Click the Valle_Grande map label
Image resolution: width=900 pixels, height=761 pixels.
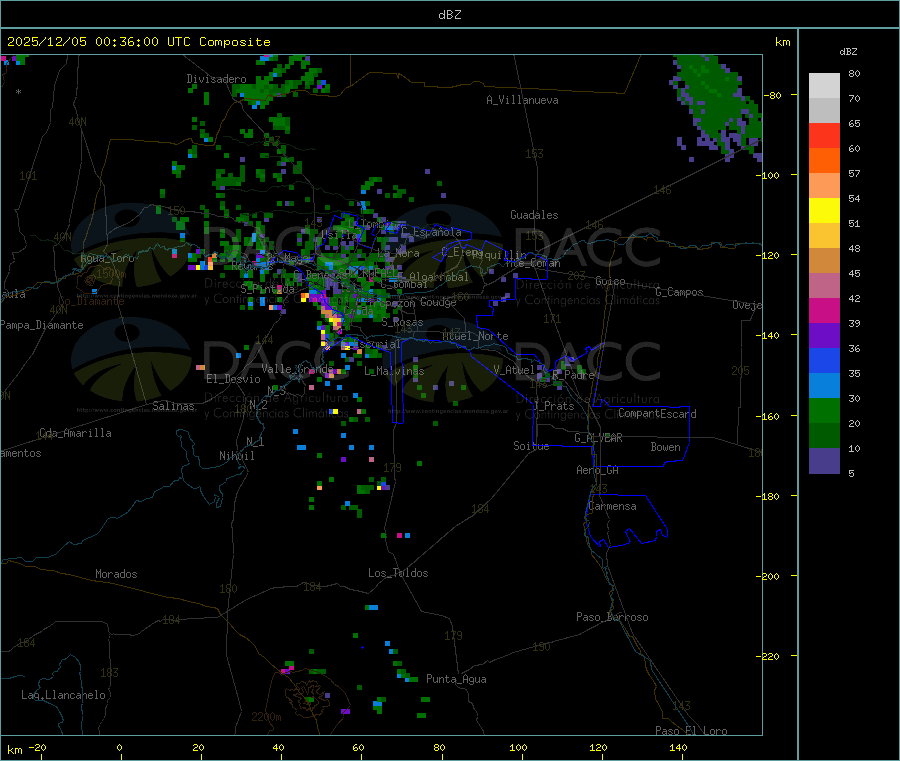pyautogui.click(x=297, y=369)
